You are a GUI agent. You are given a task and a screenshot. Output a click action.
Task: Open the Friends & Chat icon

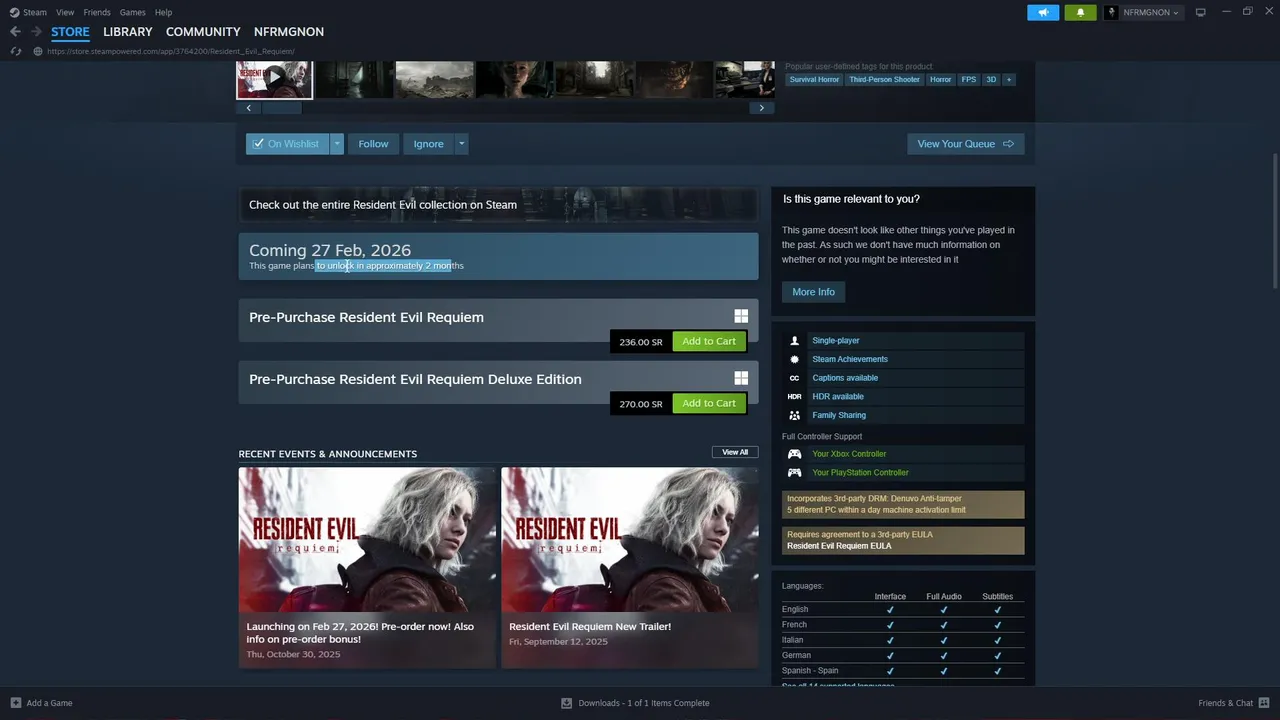(1264, 703)
